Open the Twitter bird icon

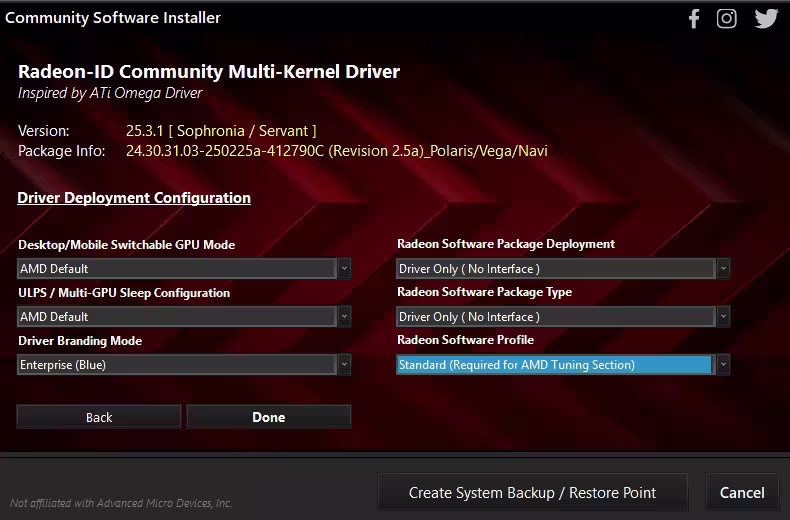coord(766,19)
